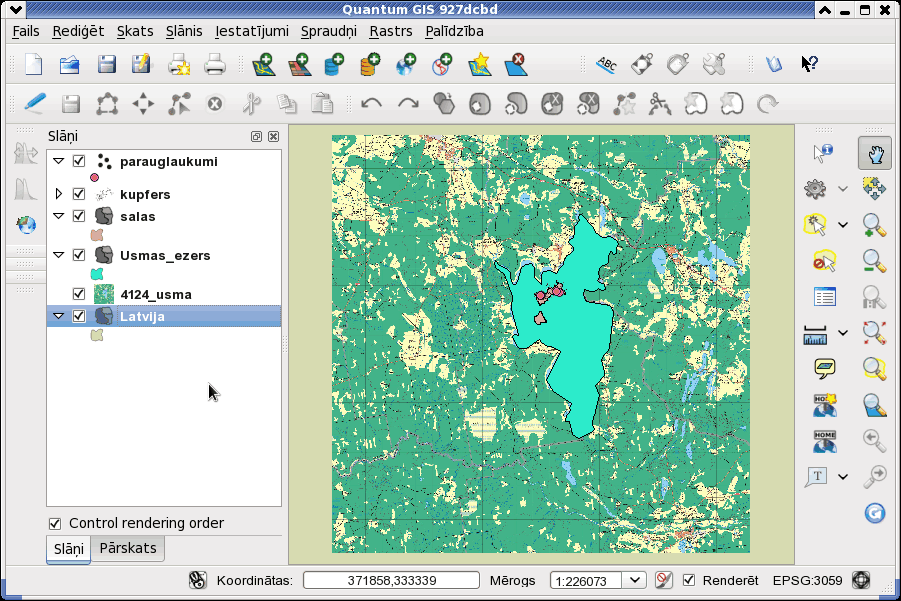Click the Latvija beige legend swatch
This screenshot has height=601, width=901.
[x=97, y=335]
